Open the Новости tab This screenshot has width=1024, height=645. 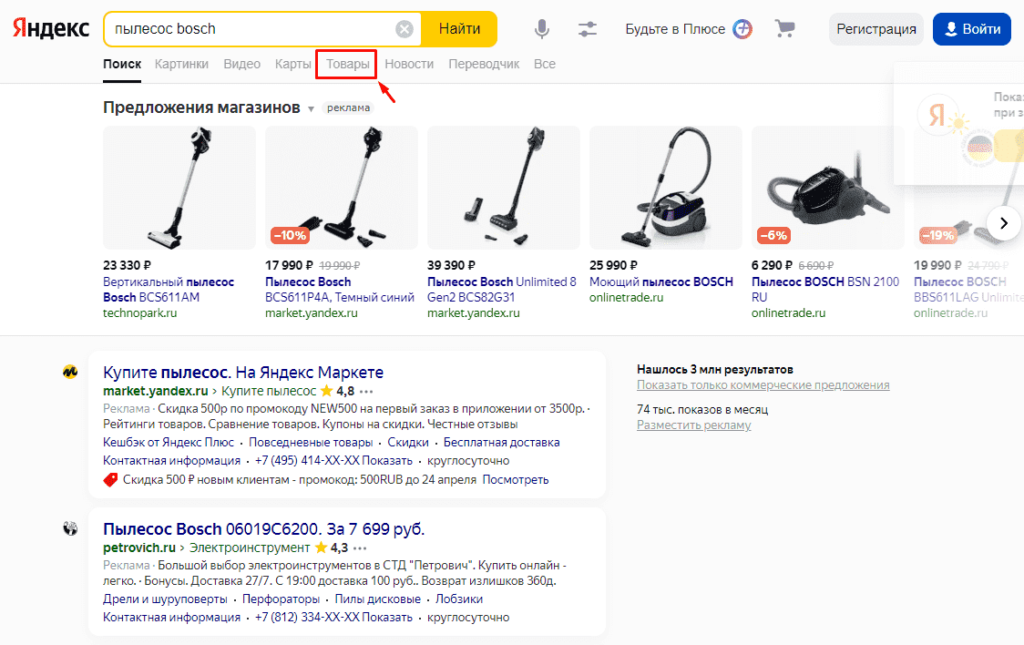coord(409,64)
